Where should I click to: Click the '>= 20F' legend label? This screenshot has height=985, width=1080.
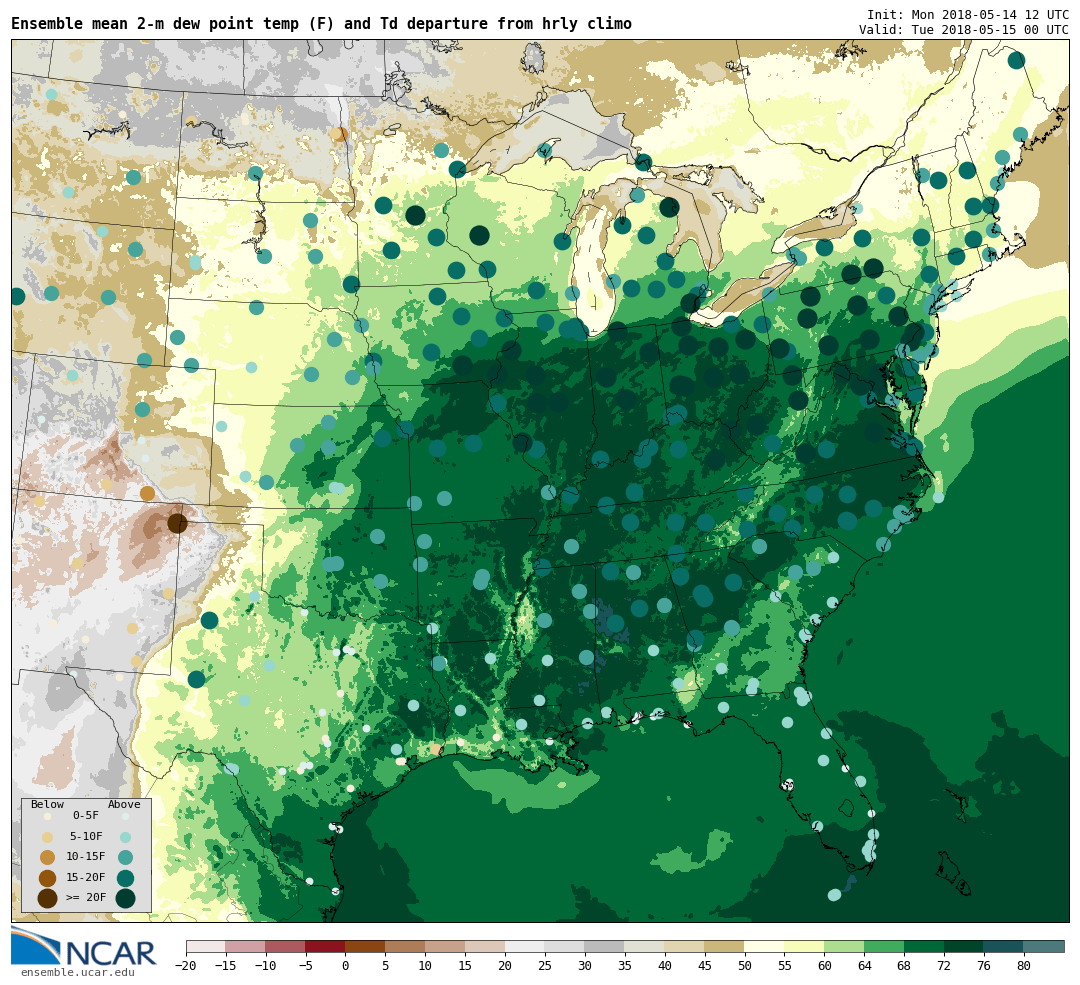(x=86, y=897)
